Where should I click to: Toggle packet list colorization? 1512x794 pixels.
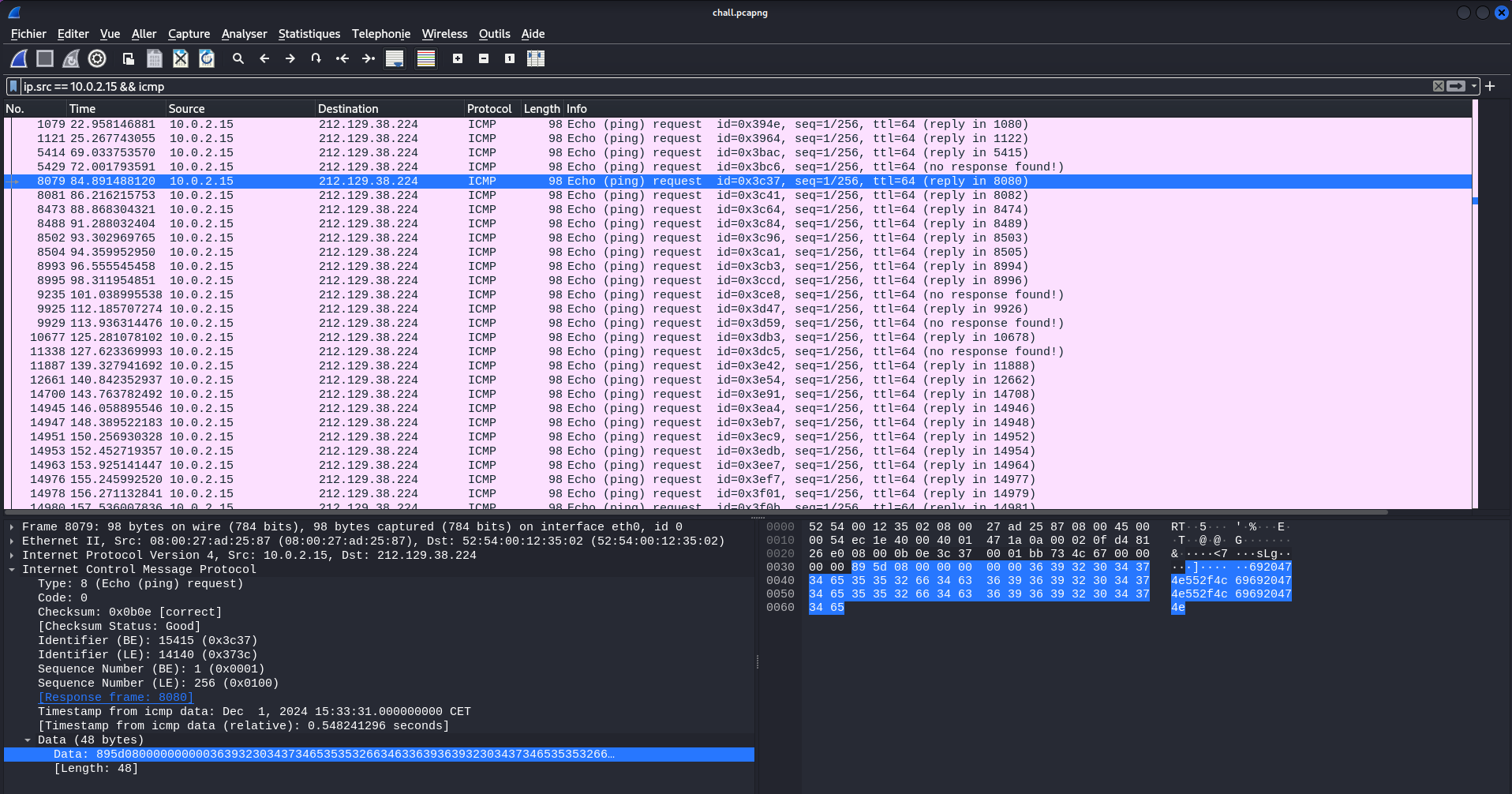426,58
